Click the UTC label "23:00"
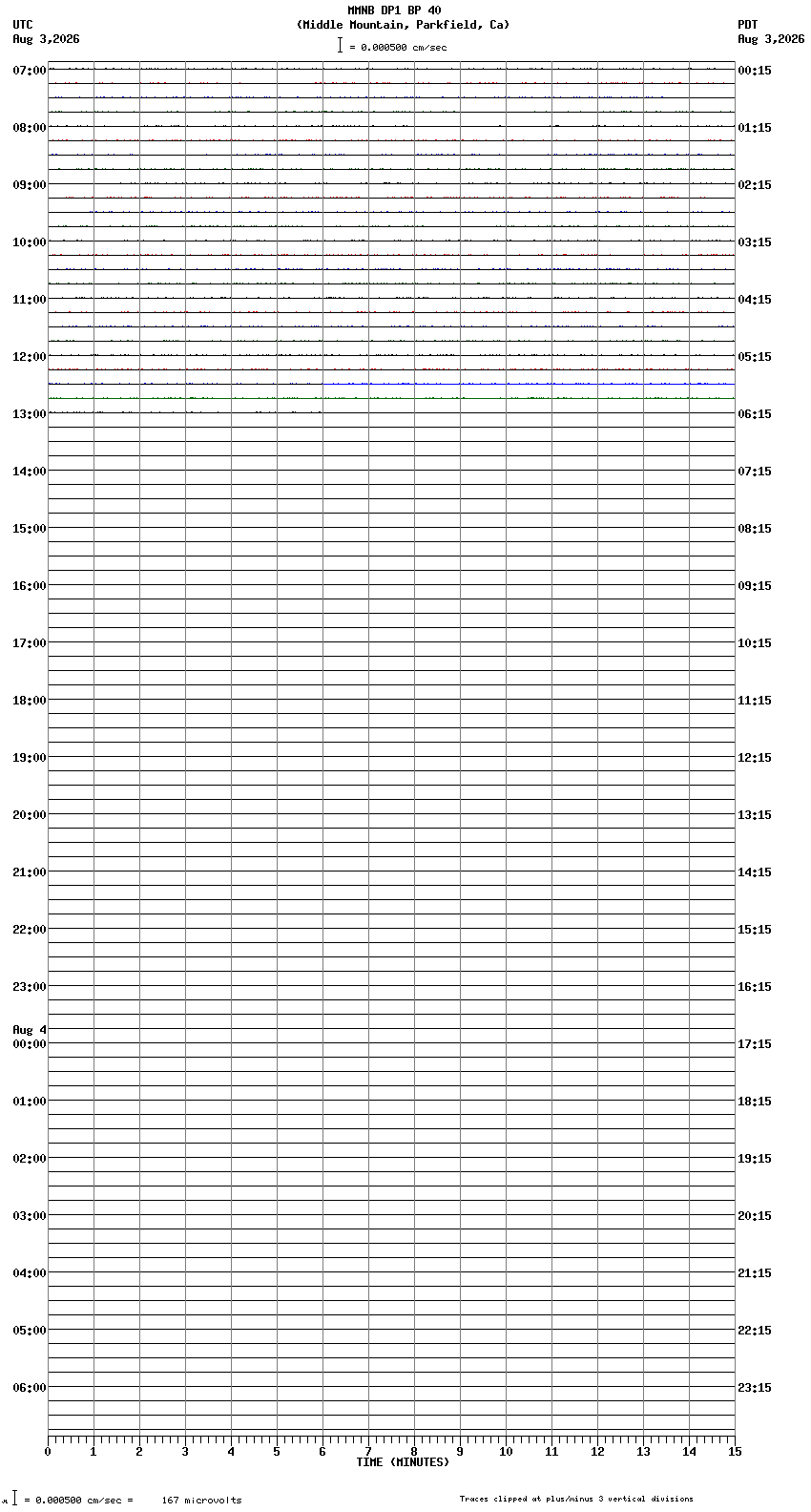The width and height of the screenshot is (811, 1512). click(x=30, y=987)
